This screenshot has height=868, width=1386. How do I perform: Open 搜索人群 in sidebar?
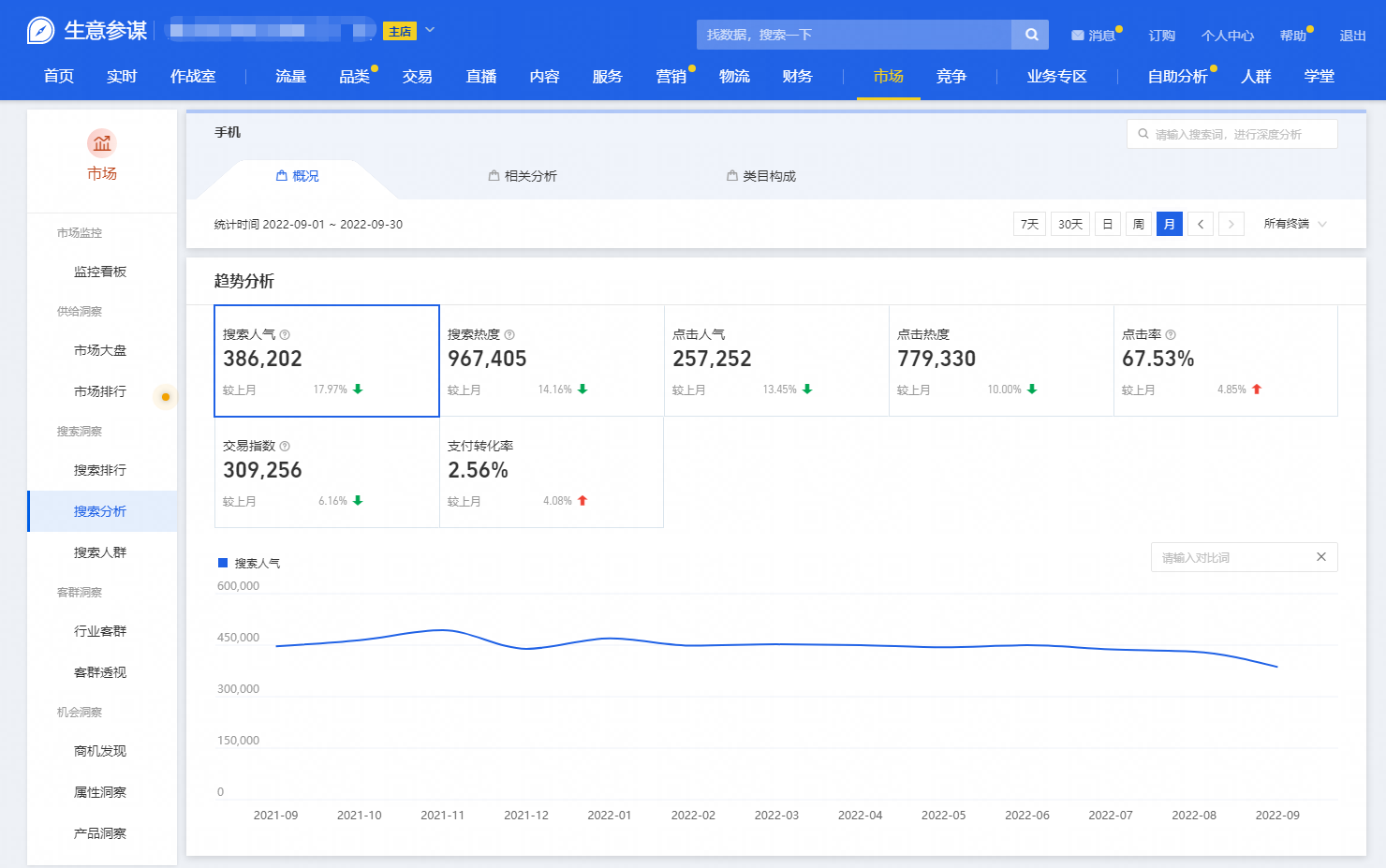pos(100,552)
